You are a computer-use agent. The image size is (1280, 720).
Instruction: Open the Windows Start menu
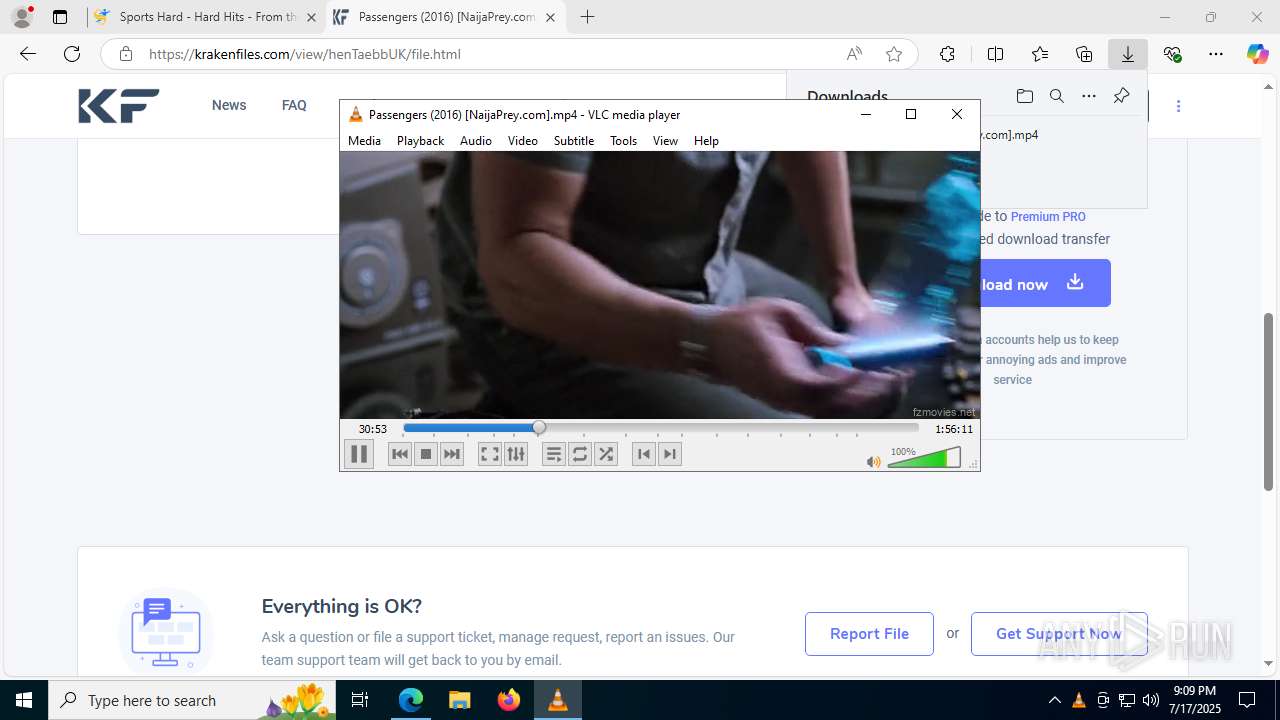24,700
